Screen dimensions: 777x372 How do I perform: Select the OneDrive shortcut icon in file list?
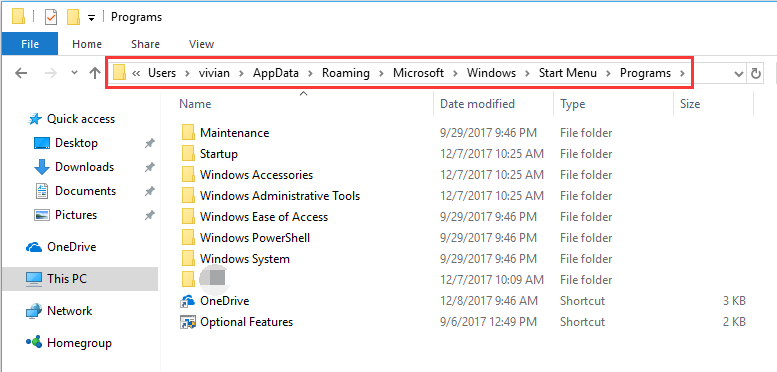pos(188,301)
